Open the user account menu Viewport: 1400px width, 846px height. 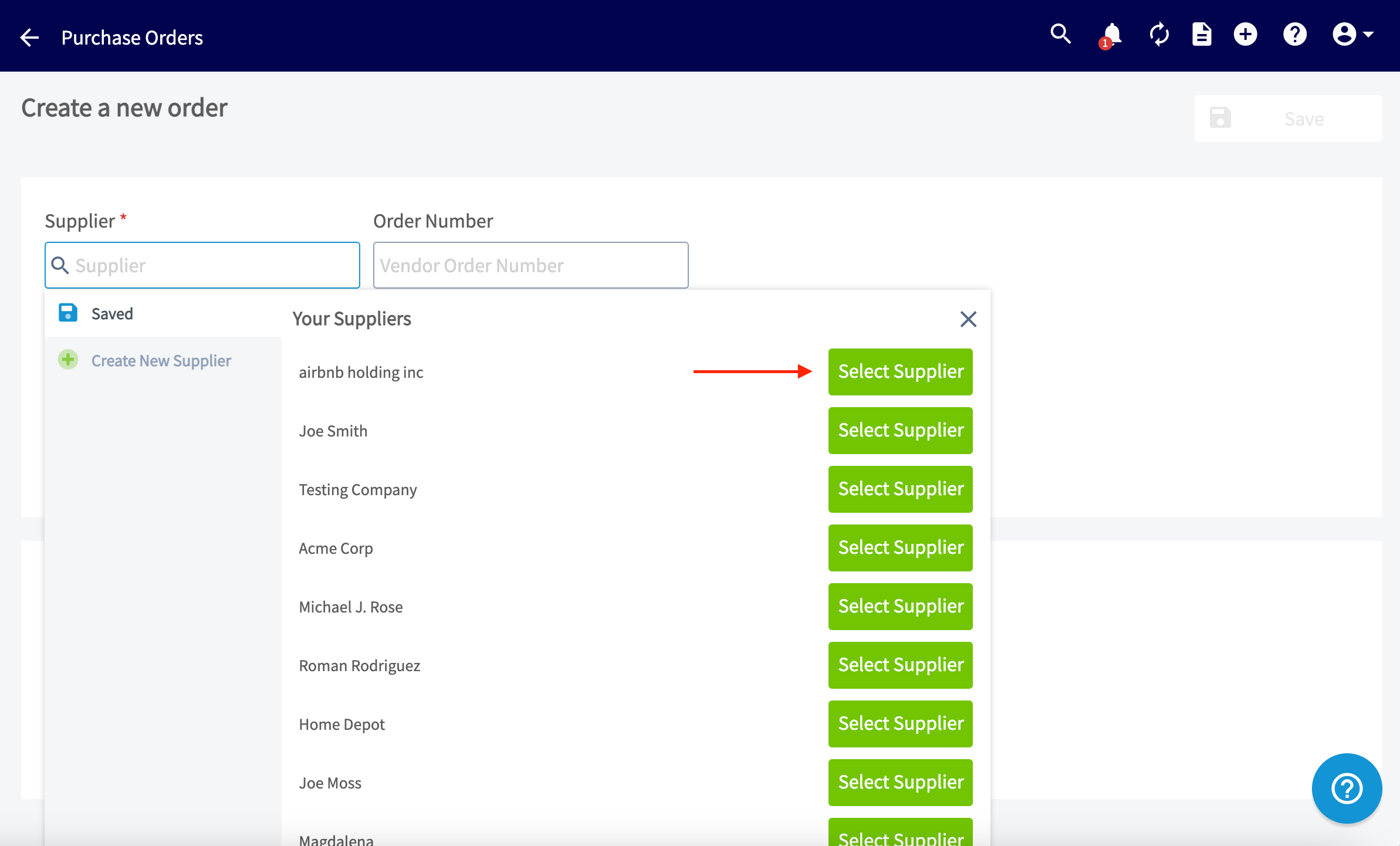click(x=1352, y=35)
